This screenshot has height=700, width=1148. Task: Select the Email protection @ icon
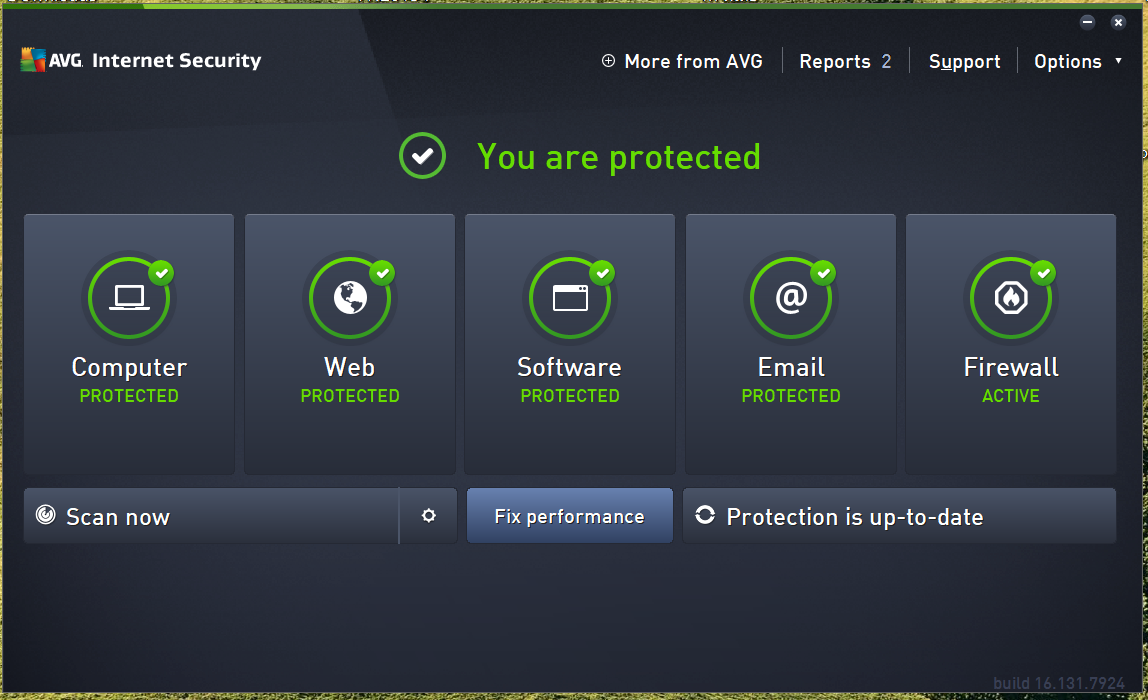[790, 297]
